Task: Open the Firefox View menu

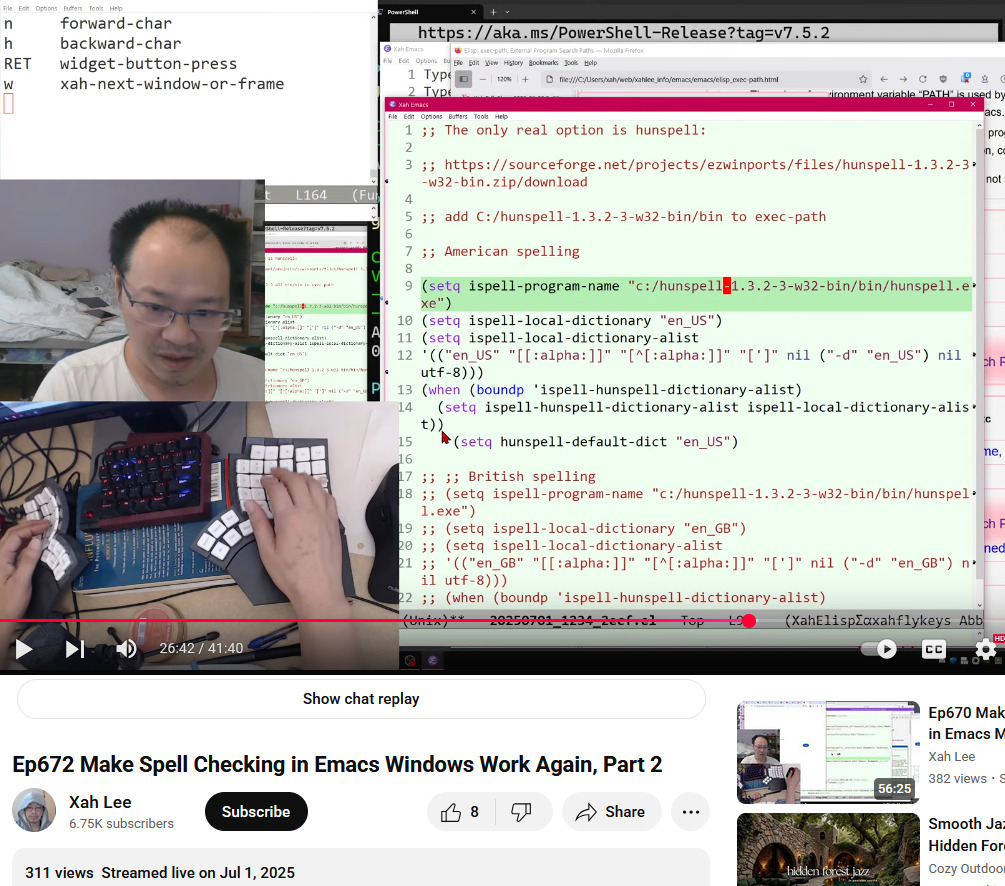Action: point(491,63)
